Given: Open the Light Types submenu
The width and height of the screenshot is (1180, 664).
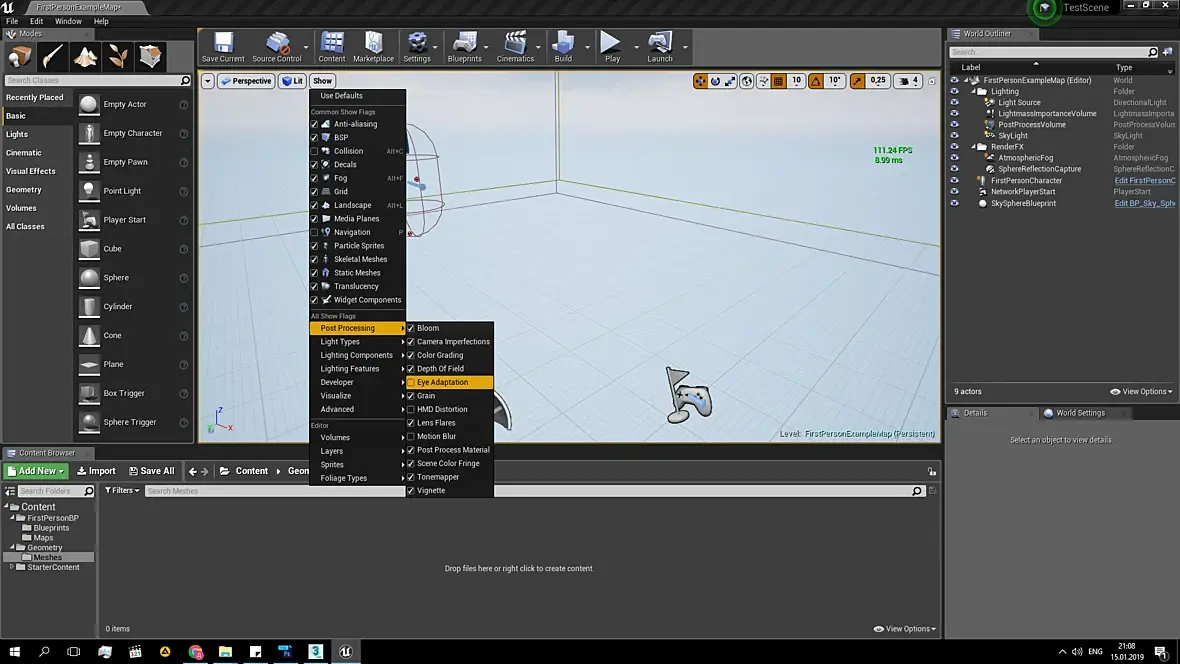Looking at the screenshot, I should point(340,342).
